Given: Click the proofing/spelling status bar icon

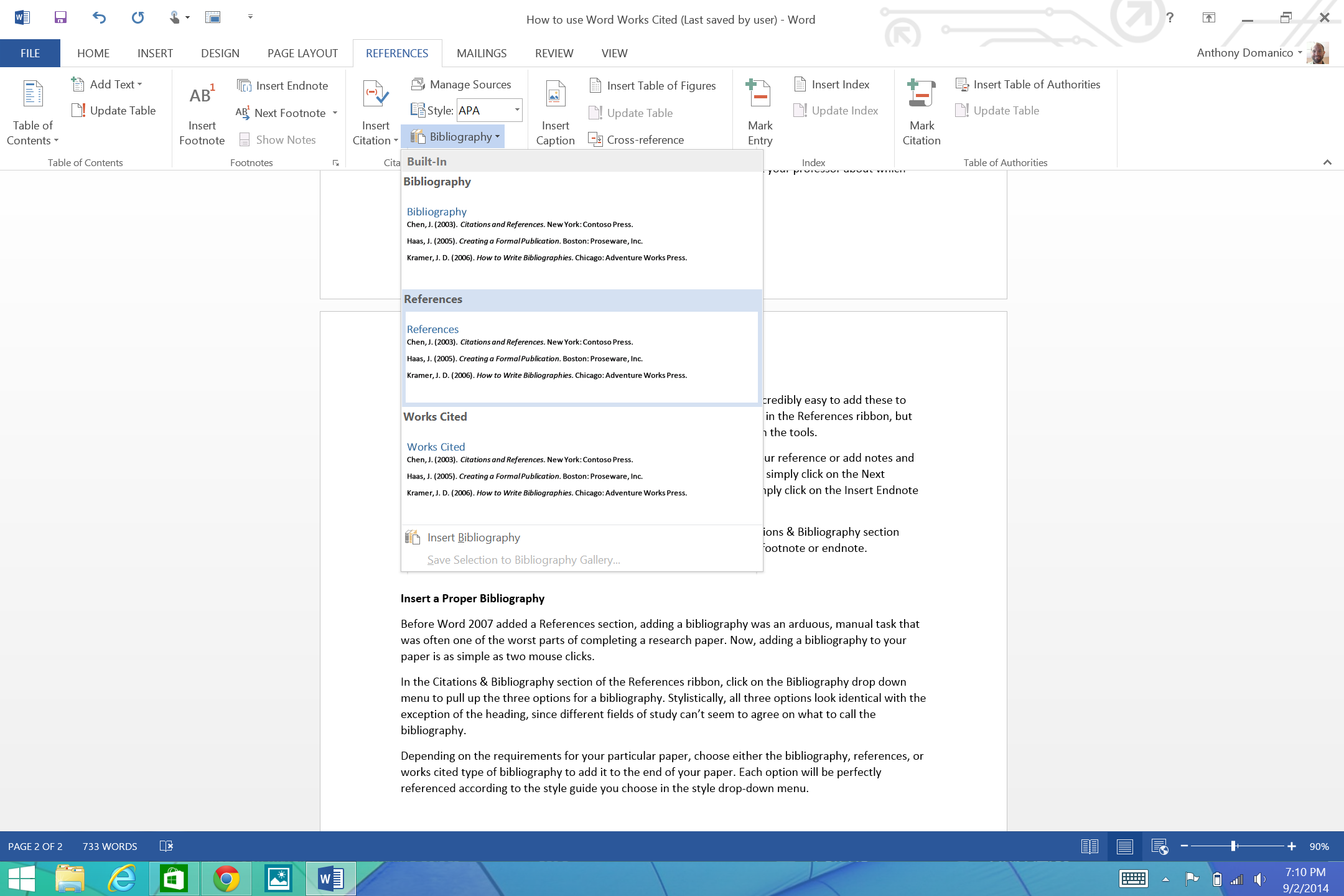Looking at the screenshot, I should pos(166,846).
